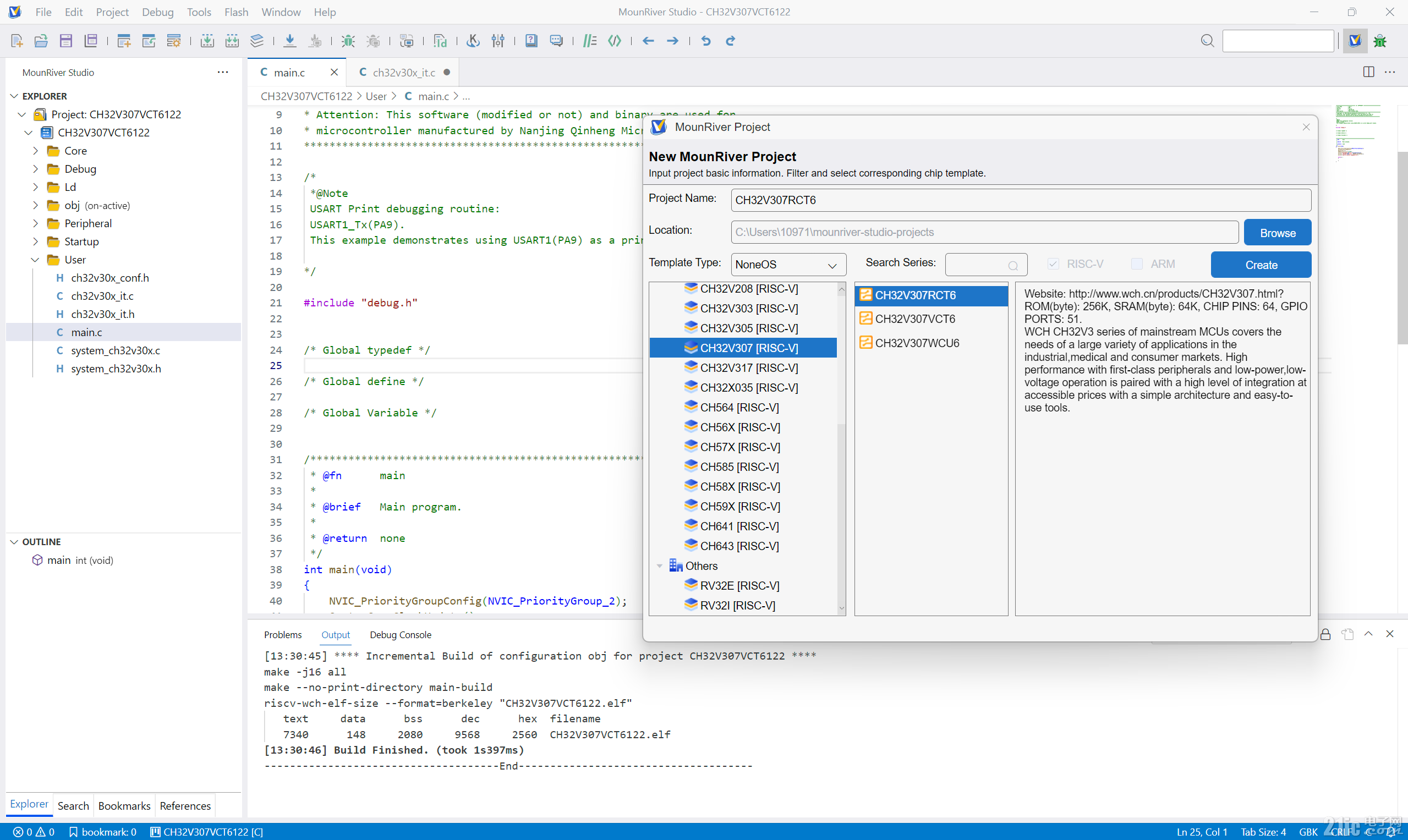1408x840 pixels.
Task: Click the green bug perspective icon top right
Action: click(x=1380, y=41)
